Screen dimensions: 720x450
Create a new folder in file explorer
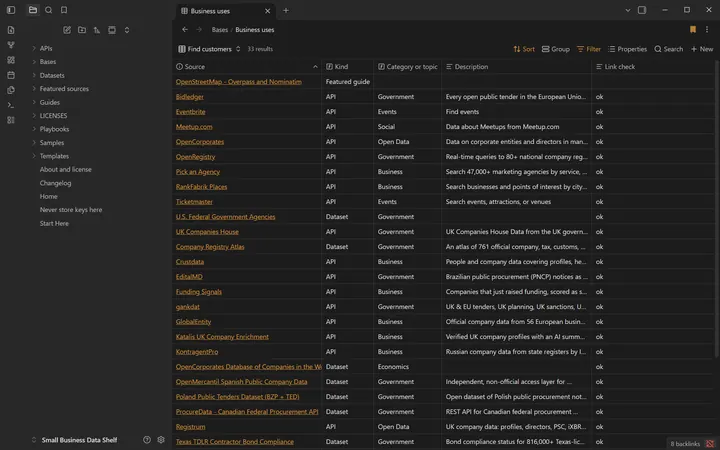click(x=82, y=30)
